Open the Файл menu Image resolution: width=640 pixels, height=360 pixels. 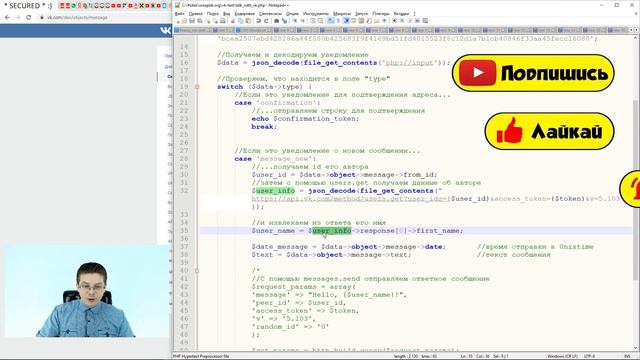tap(180, 13)
